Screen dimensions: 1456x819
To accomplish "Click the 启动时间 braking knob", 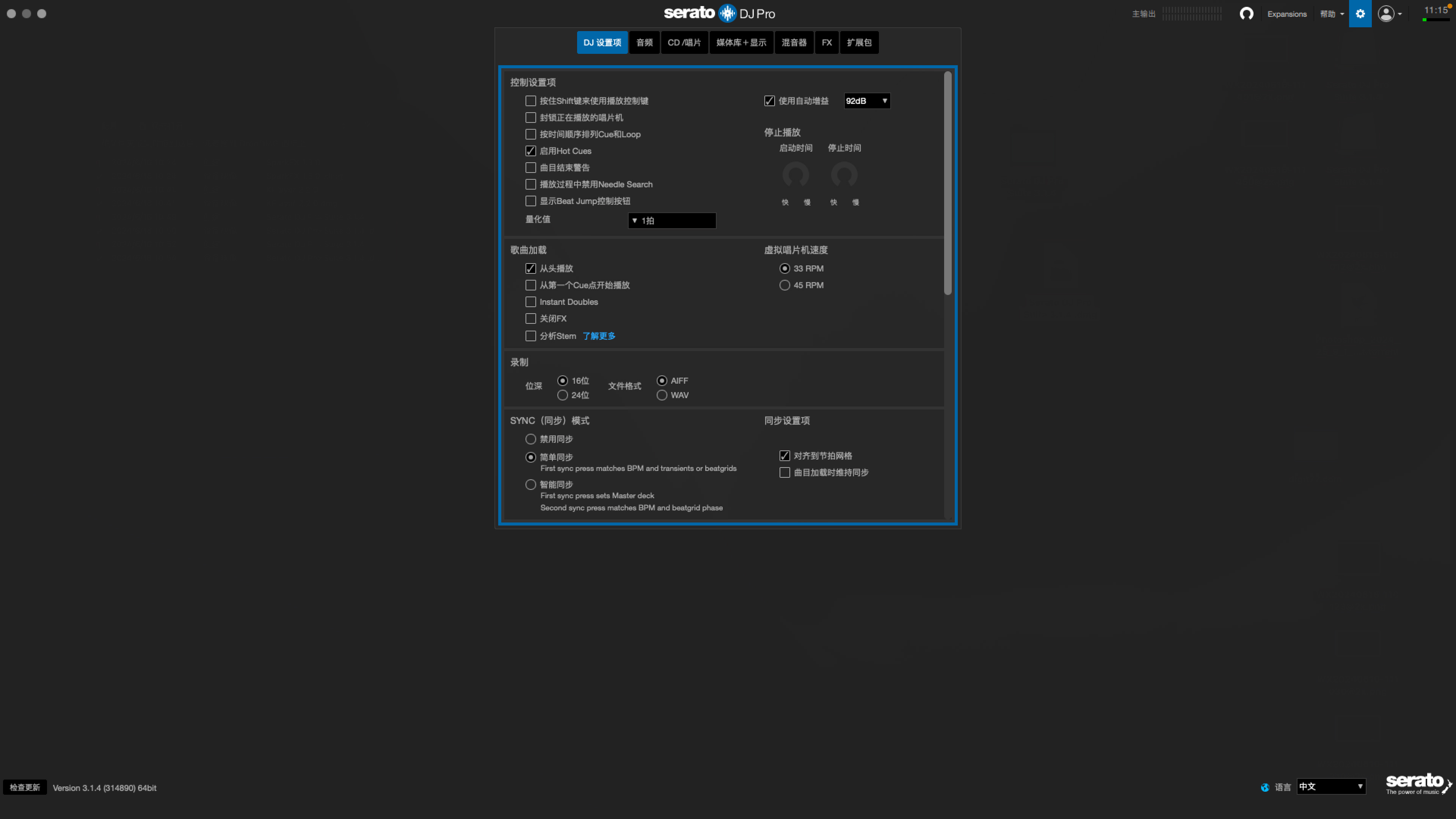I will click(795, 175).
